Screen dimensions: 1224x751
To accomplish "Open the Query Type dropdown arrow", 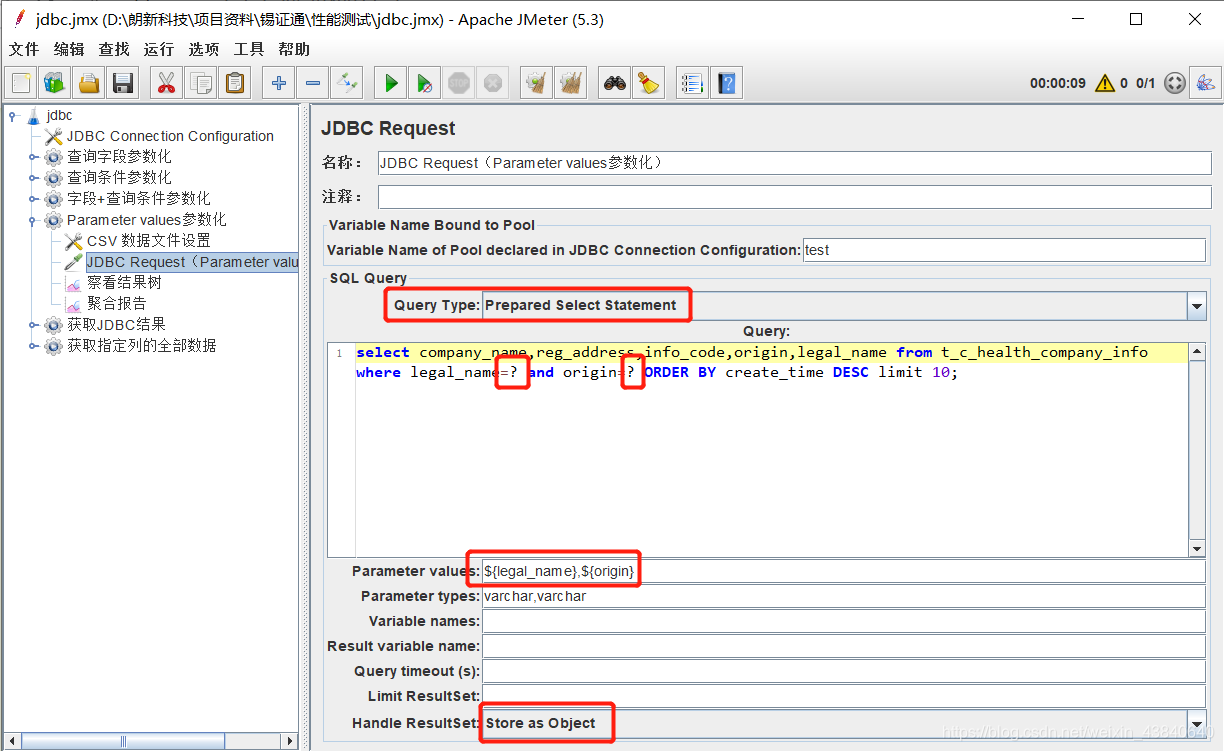I will (1197, 306).
